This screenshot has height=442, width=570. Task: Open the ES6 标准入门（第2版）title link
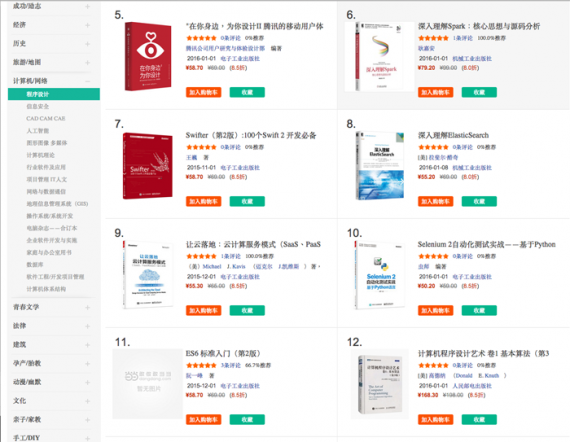(223, 353)
